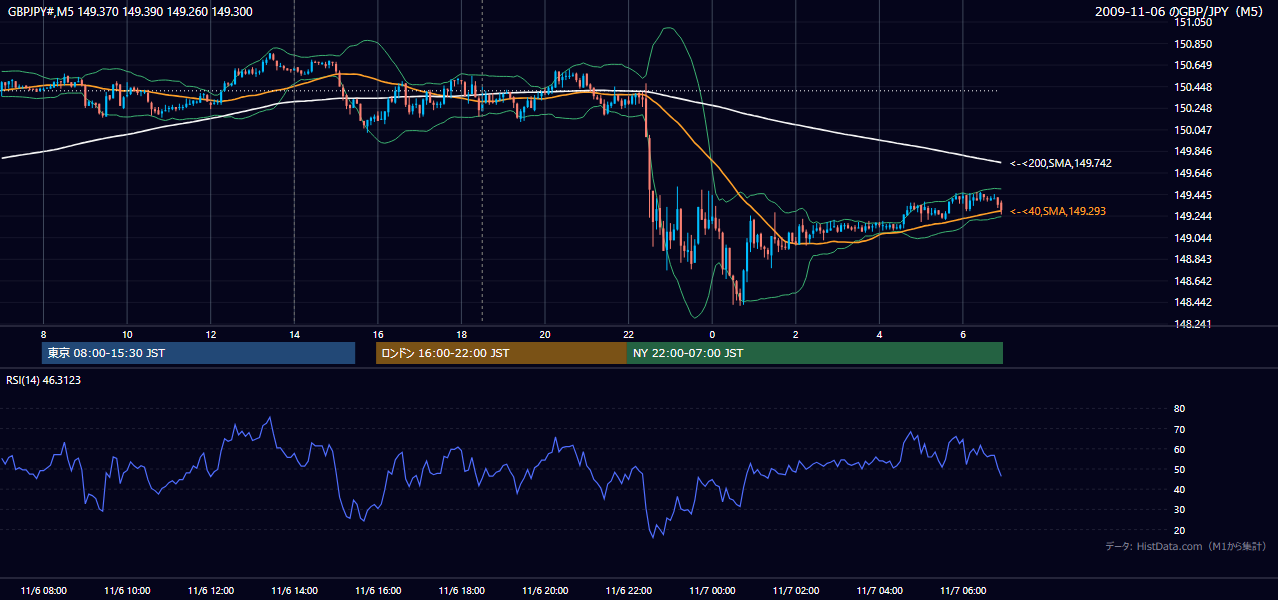
Task: Click price axis label 150.850
Action: 1193,44
